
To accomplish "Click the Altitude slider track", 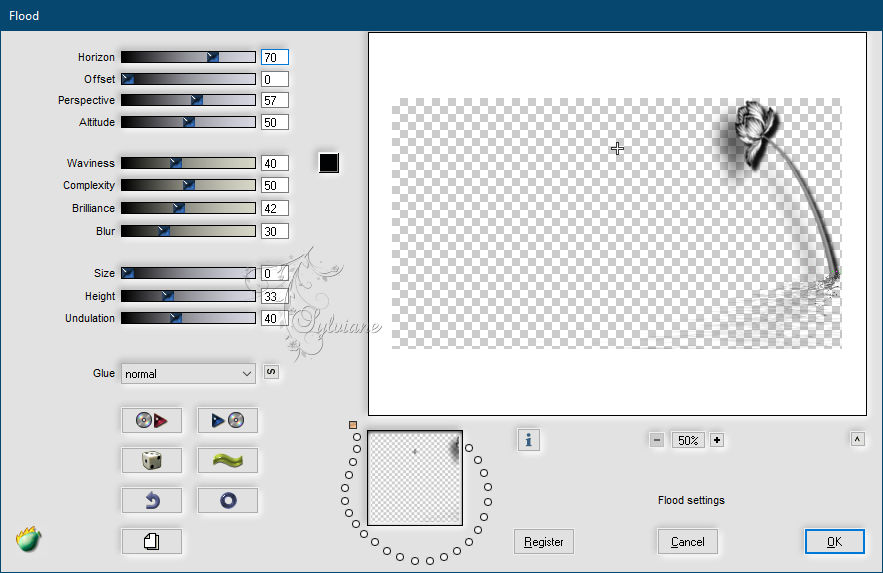I will click(x=188, y=122).
